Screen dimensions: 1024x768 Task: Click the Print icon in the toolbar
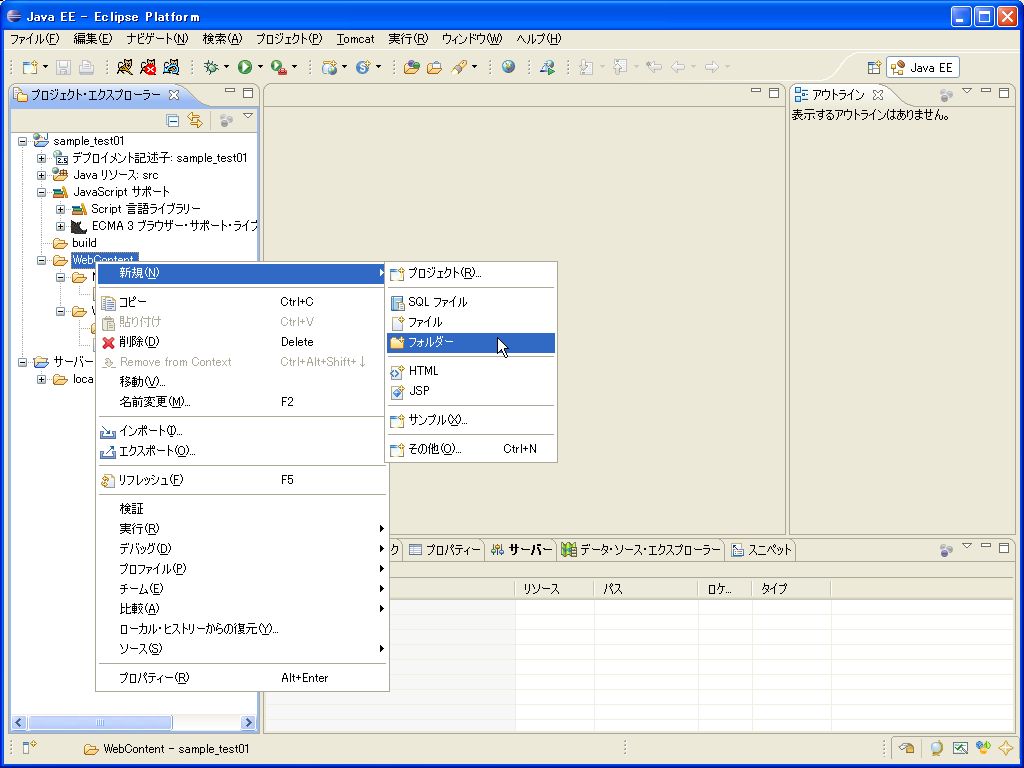click(86, 67)
